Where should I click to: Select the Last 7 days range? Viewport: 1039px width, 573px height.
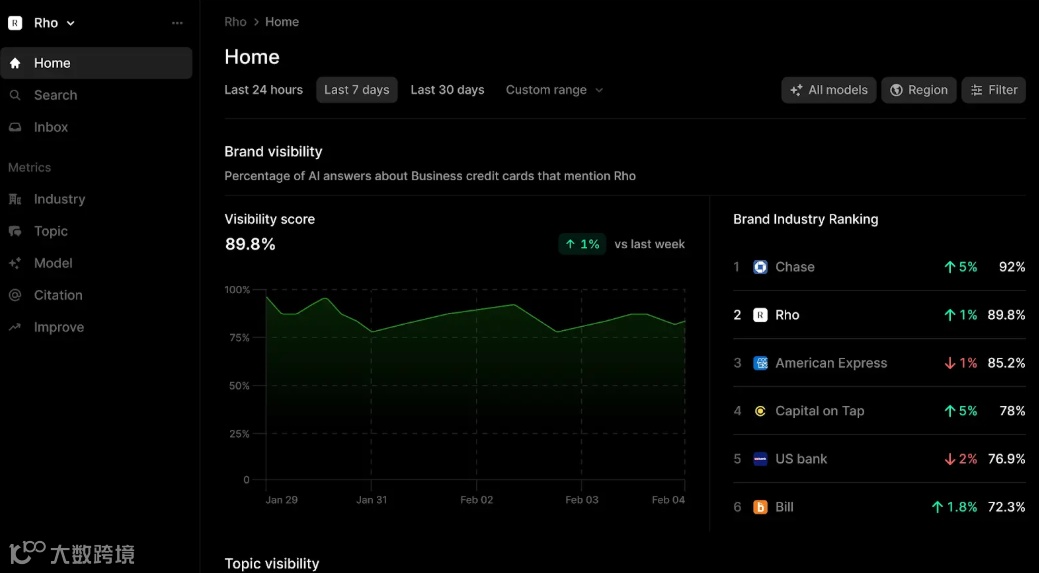(356, 90)
